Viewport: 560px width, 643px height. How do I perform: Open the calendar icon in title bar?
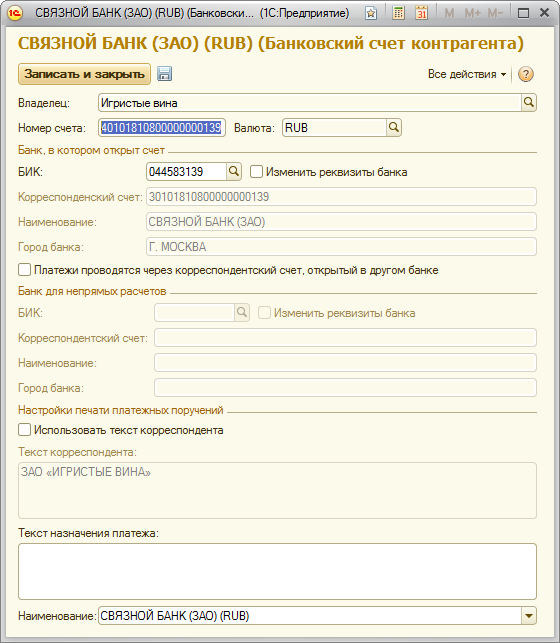(x=421, y=13)
